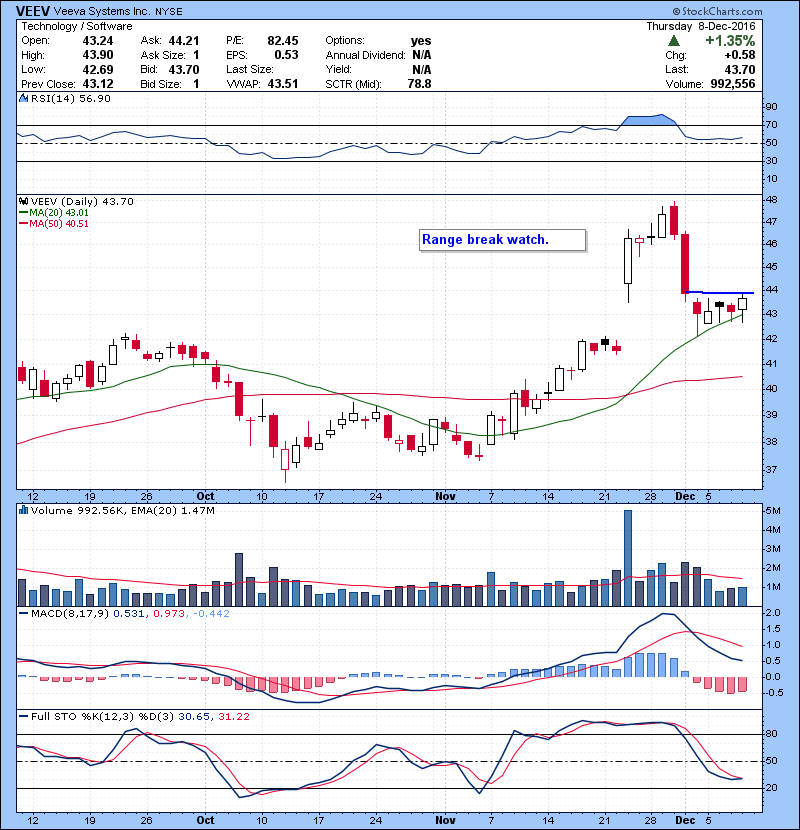Click the tallest 5M volume spike bar
This screenshot has height=830, width=800.
coord(628,558)
